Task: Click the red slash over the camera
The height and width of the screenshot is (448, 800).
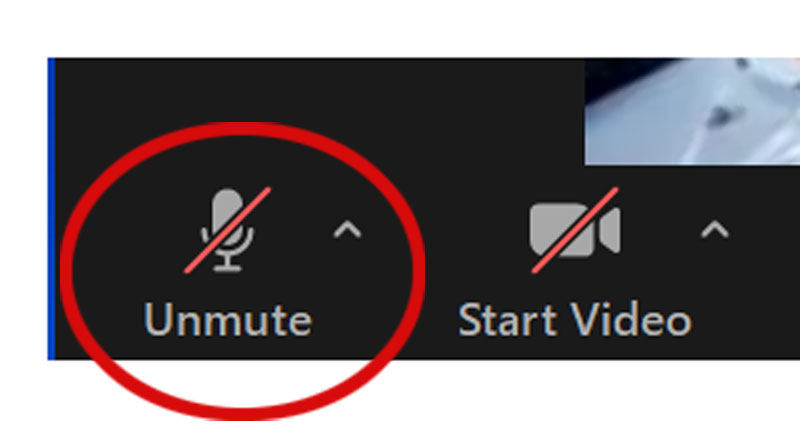Action: click(x=575, y=230)
